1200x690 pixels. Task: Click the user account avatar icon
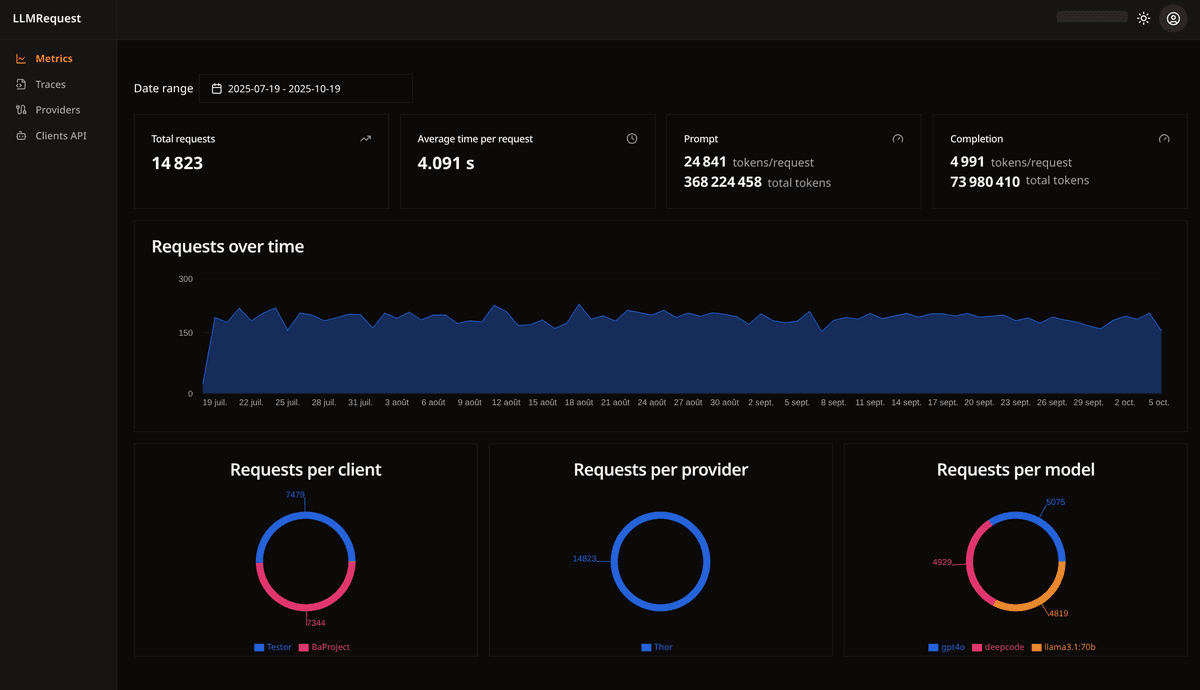pos(1173,18)
